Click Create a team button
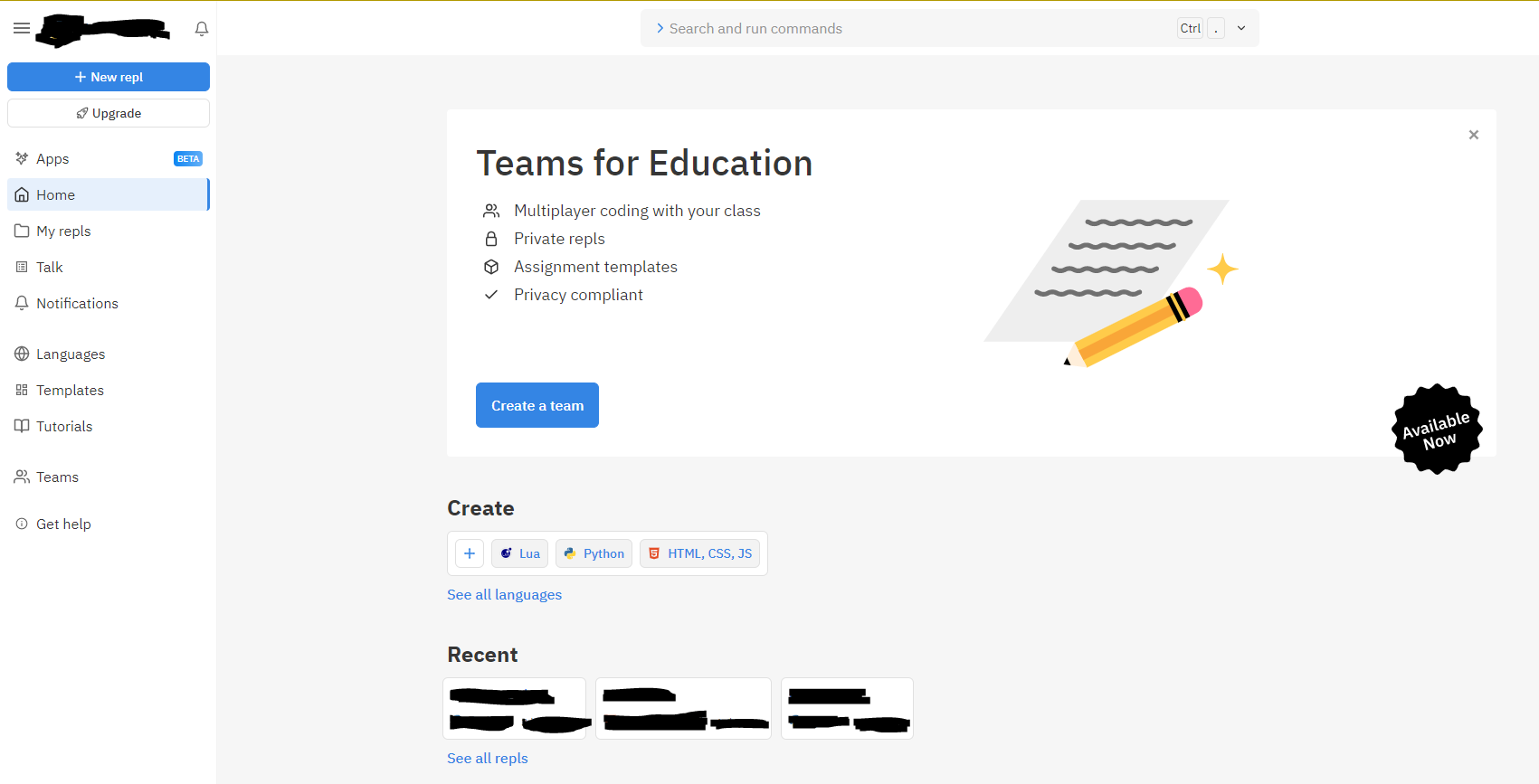 point(537,405)
